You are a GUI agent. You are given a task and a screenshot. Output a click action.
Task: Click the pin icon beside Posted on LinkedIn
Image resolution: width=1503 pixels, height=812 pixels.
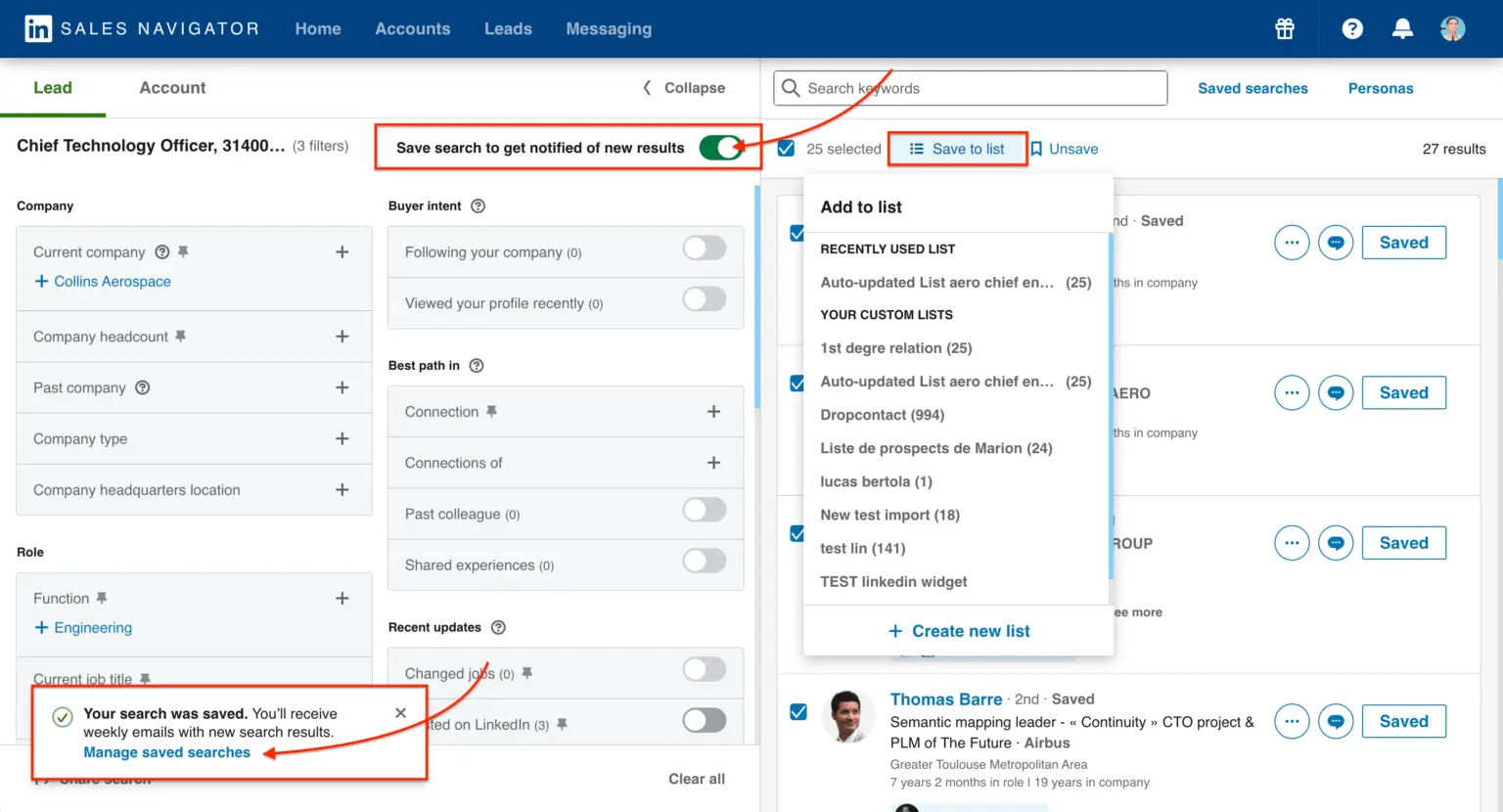562,724
